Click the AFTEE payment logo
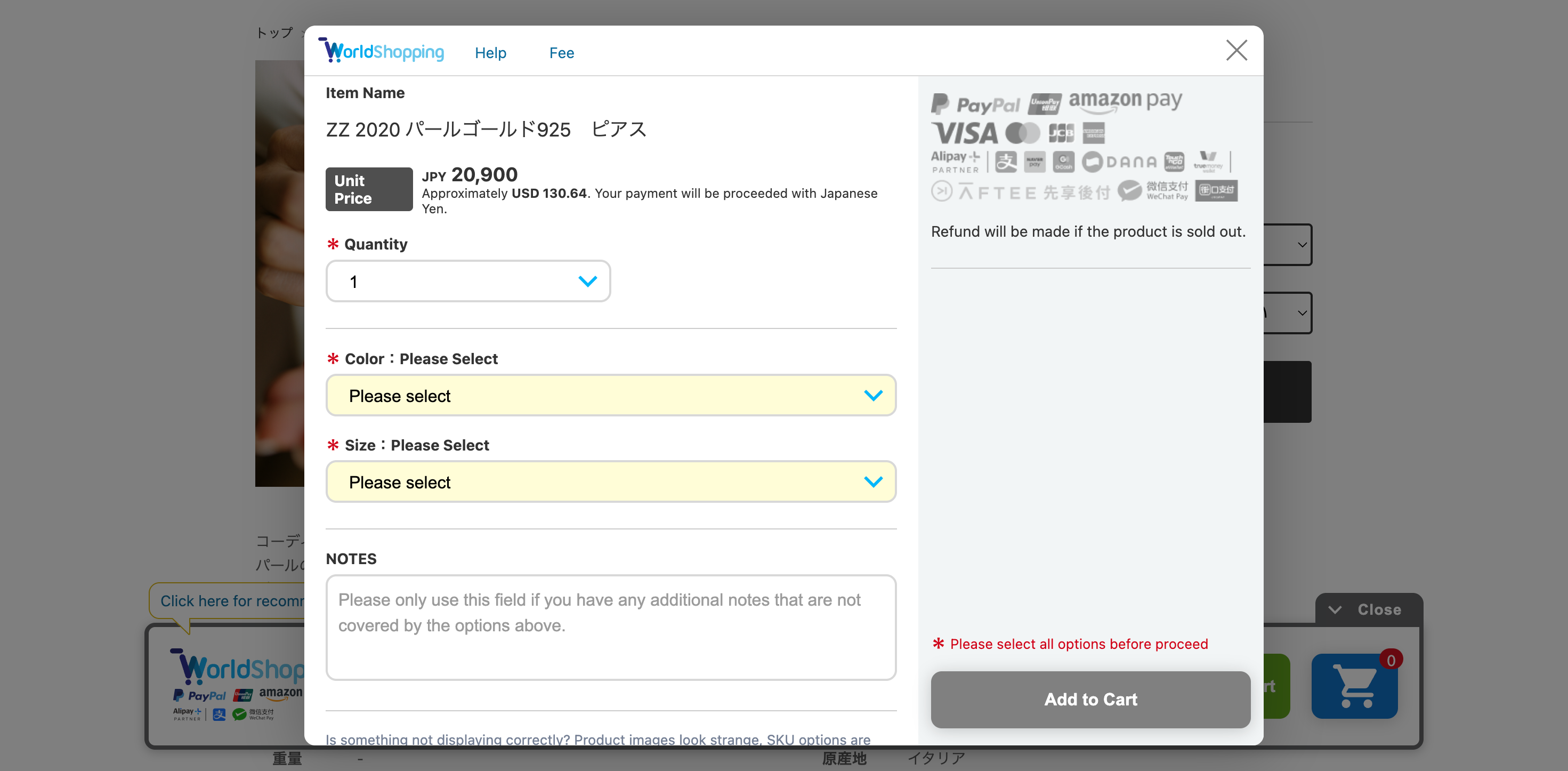1568x771 pixels. click(1020, 192)
